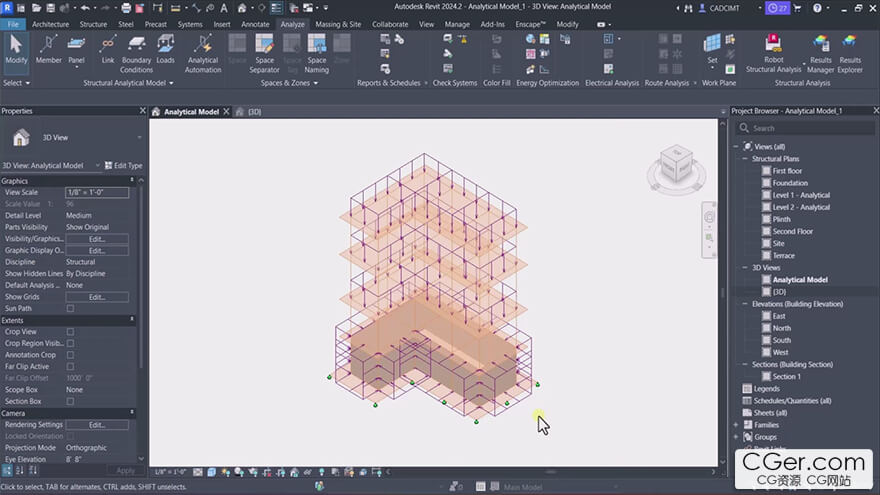
Task: Open the Results Manager
Action: [x=821, y=54]
